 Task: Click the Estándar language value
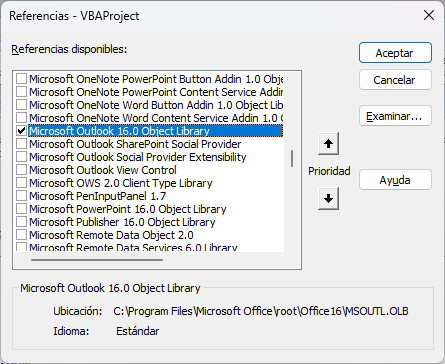click(137, 331)
